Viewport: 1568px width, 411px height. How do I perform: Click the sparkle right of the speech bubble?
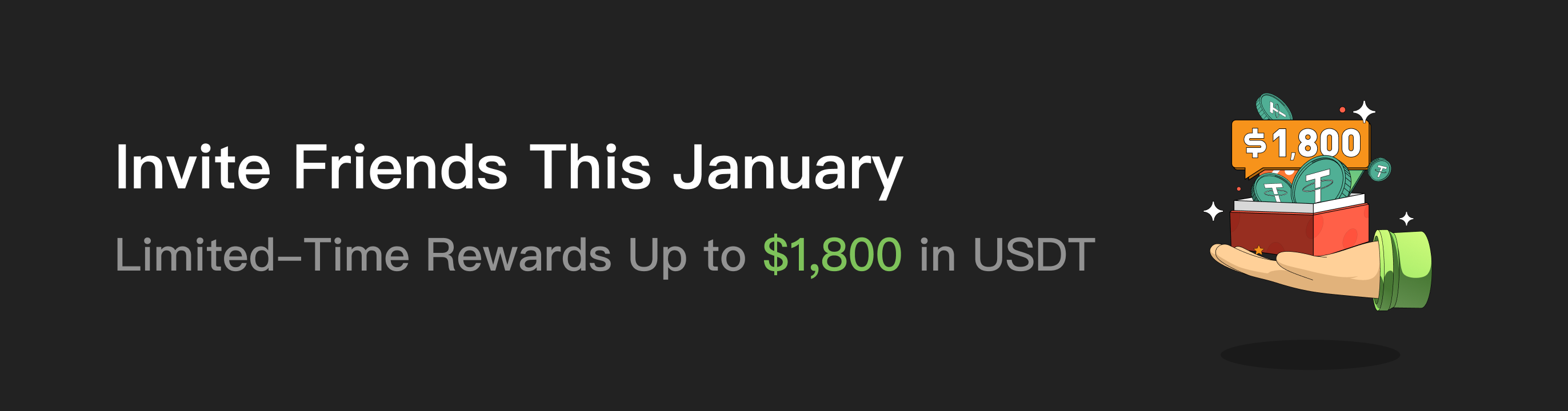[1364, 112]
